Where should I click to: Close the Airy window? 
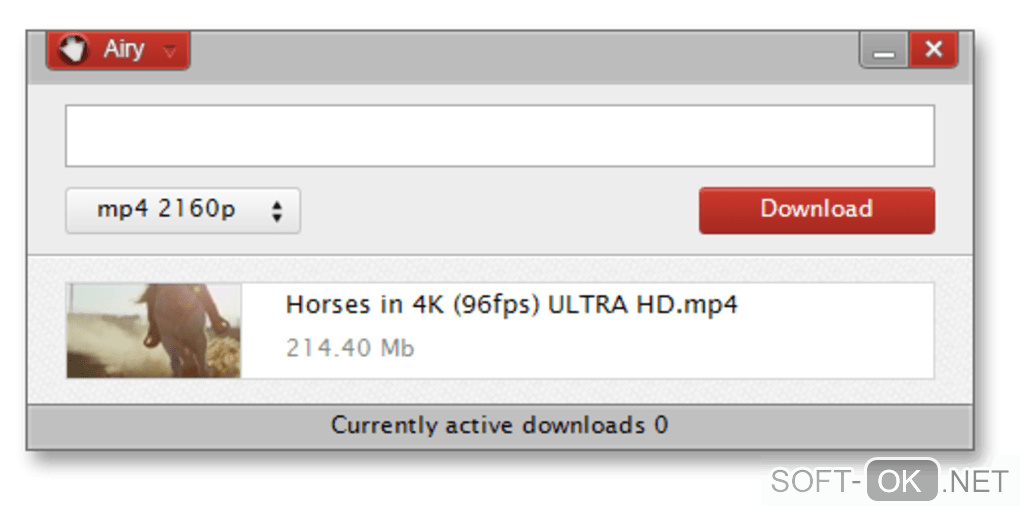pyautogui.click(x=933, y=49)
